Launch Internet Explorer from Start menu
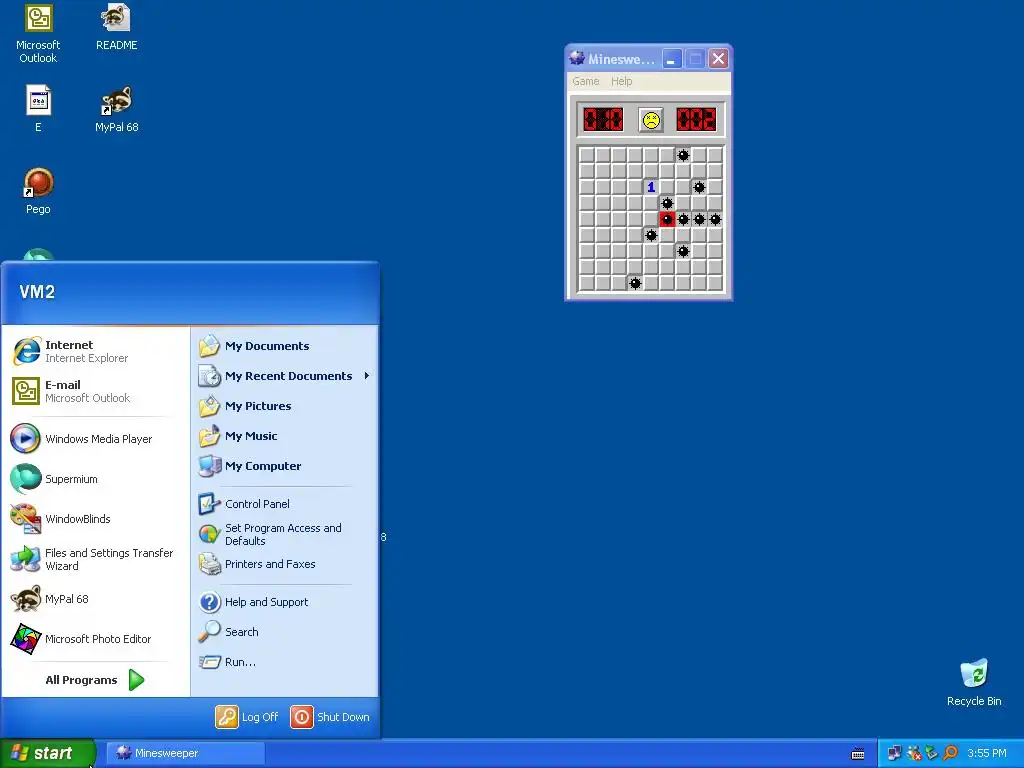The height and width of the screenshot is (768, 1024). [x=95, y=351]
